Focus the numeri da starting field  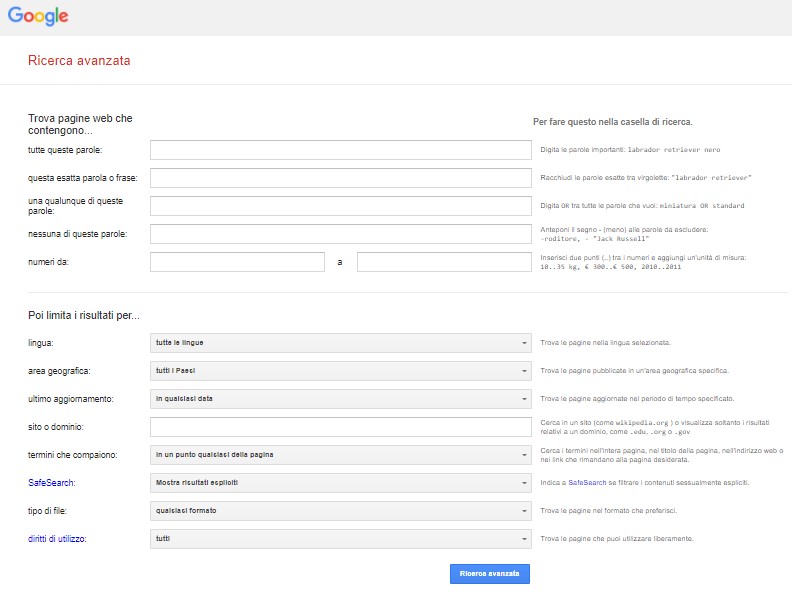pos(237,262)
